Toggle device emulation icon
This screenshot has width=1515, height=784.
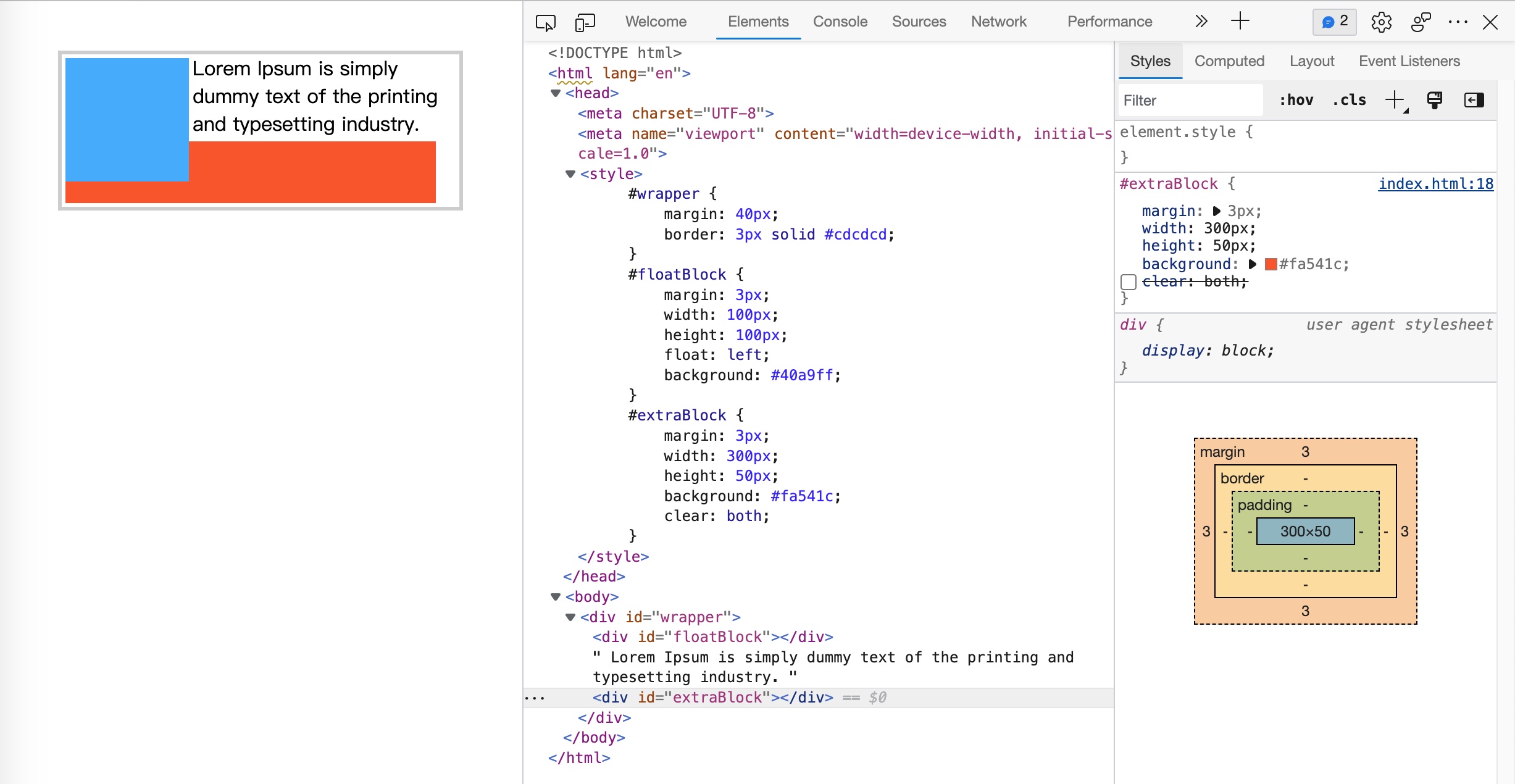tap(585, 22)
